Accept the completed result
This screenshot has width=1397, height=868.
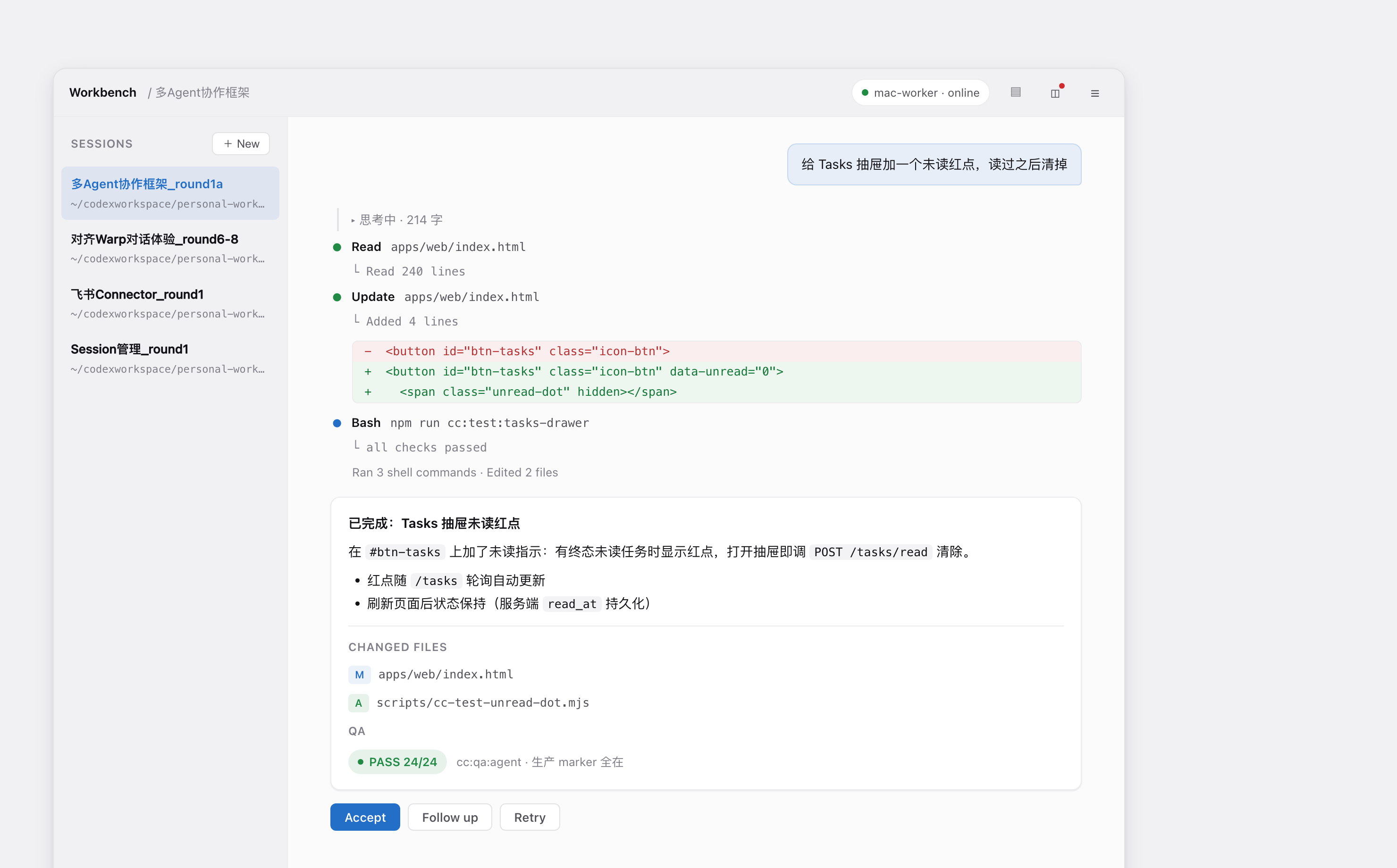[x=365, y=818]
